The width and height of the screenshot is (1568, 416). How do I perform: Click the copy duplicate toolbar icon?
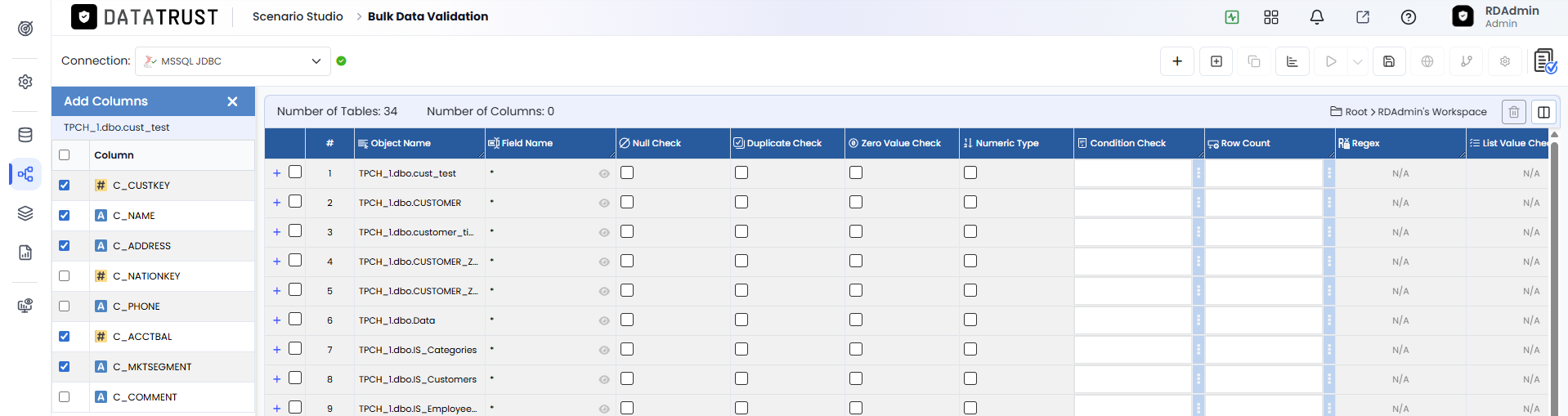point(1254,61)
